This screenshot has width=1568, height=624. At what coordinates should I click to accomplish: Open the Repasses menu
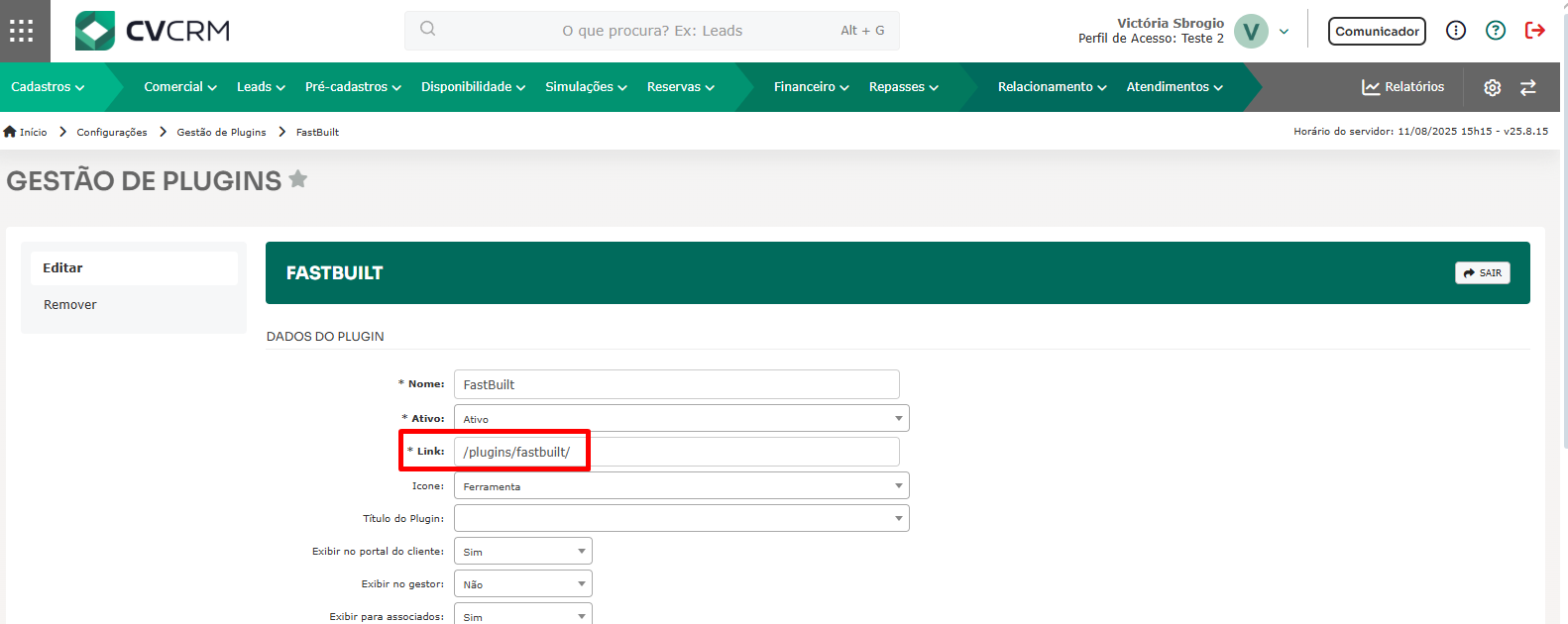pos(904,87)
